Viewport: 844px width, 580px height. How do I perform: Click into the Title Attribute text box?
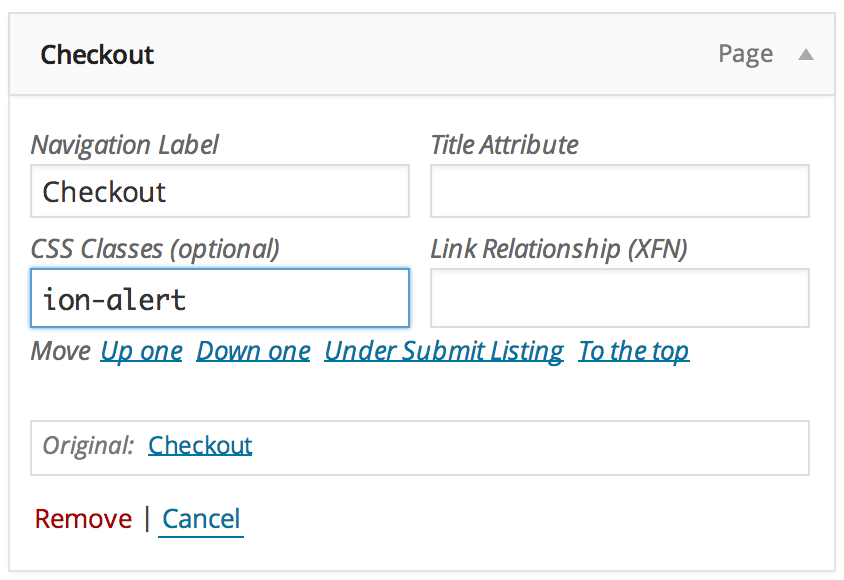619,191
